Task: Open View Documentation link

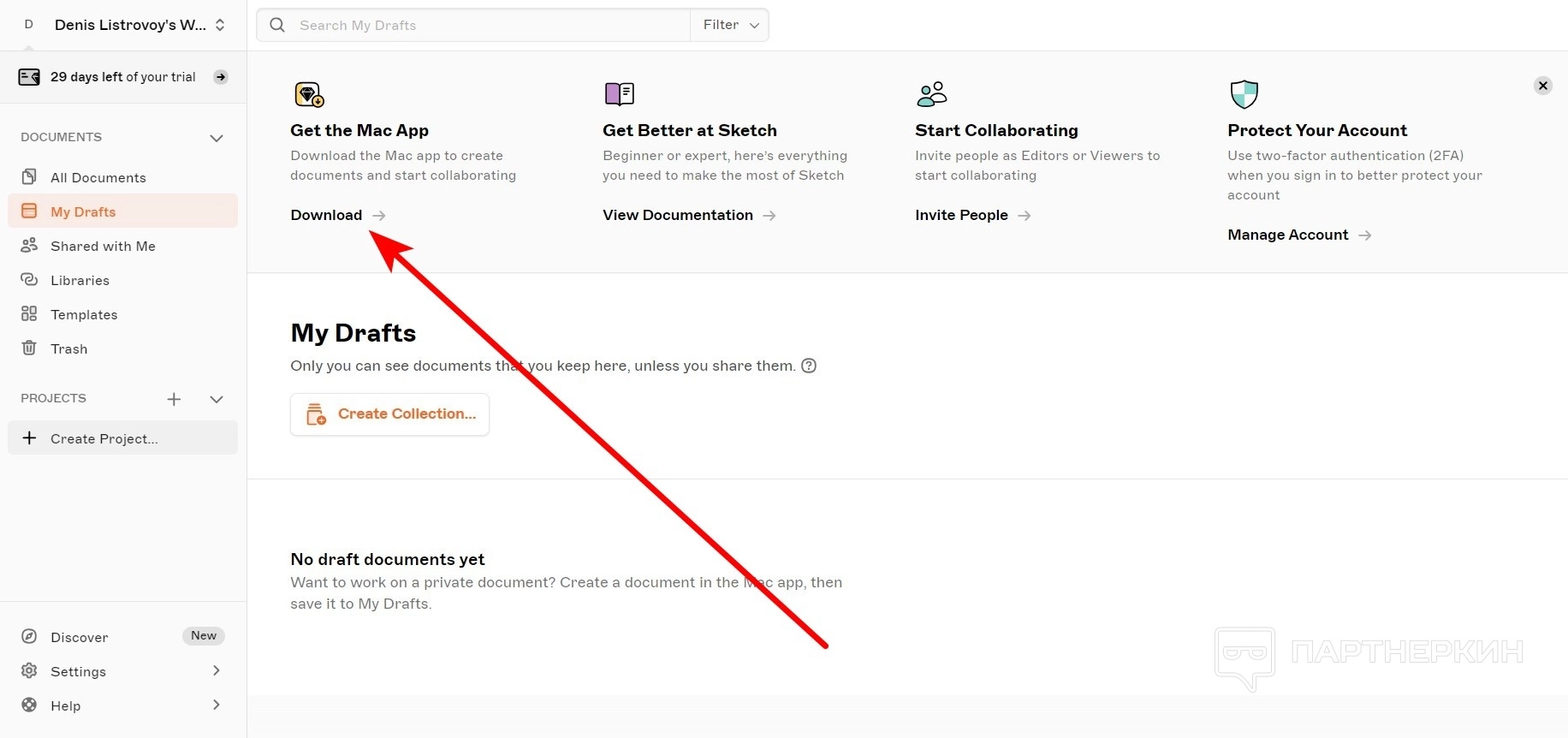Action: click(678, 215)
